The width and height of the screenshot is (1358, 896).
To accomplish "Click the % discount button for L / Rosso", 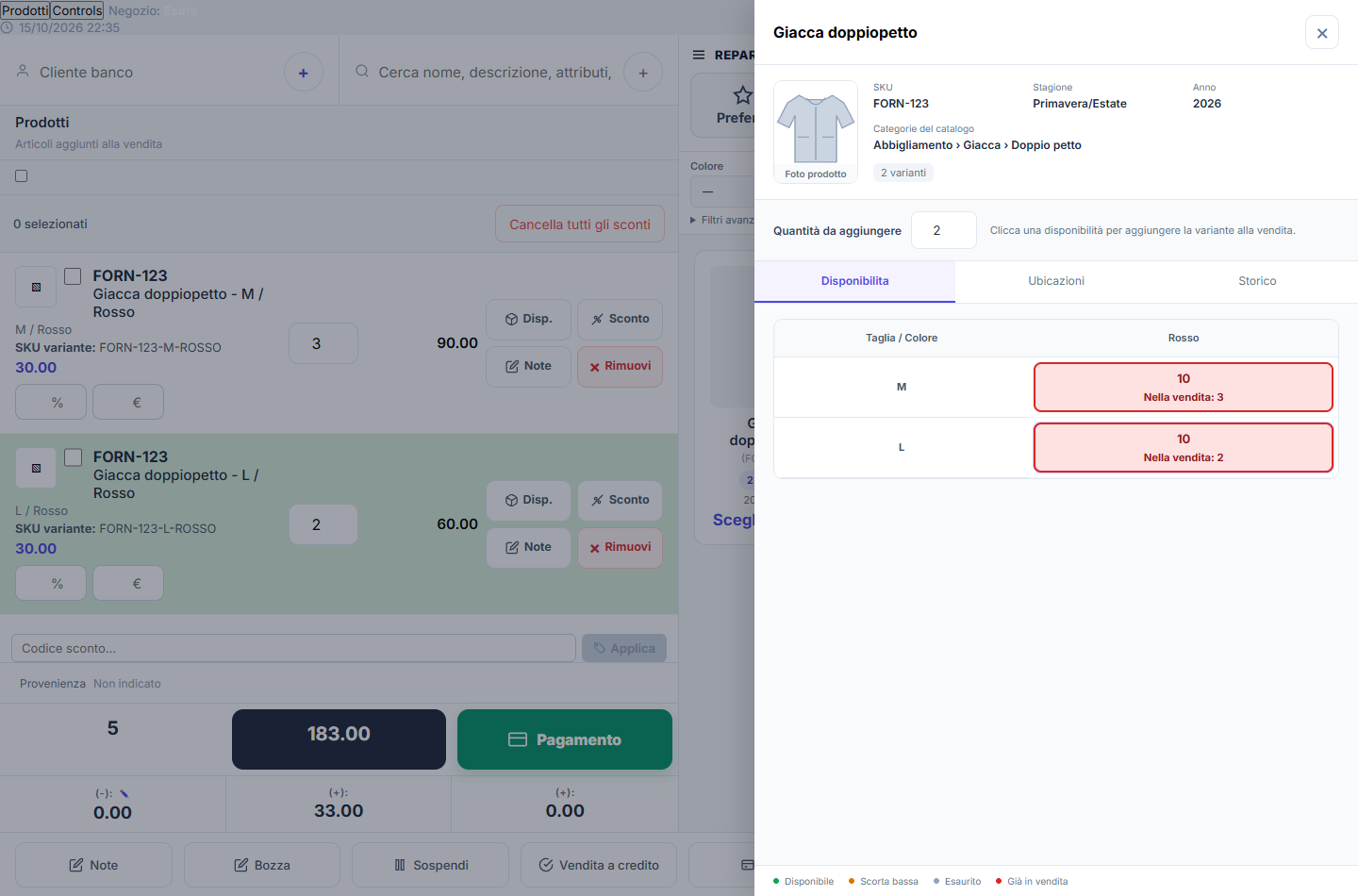I will pos(51,583).
